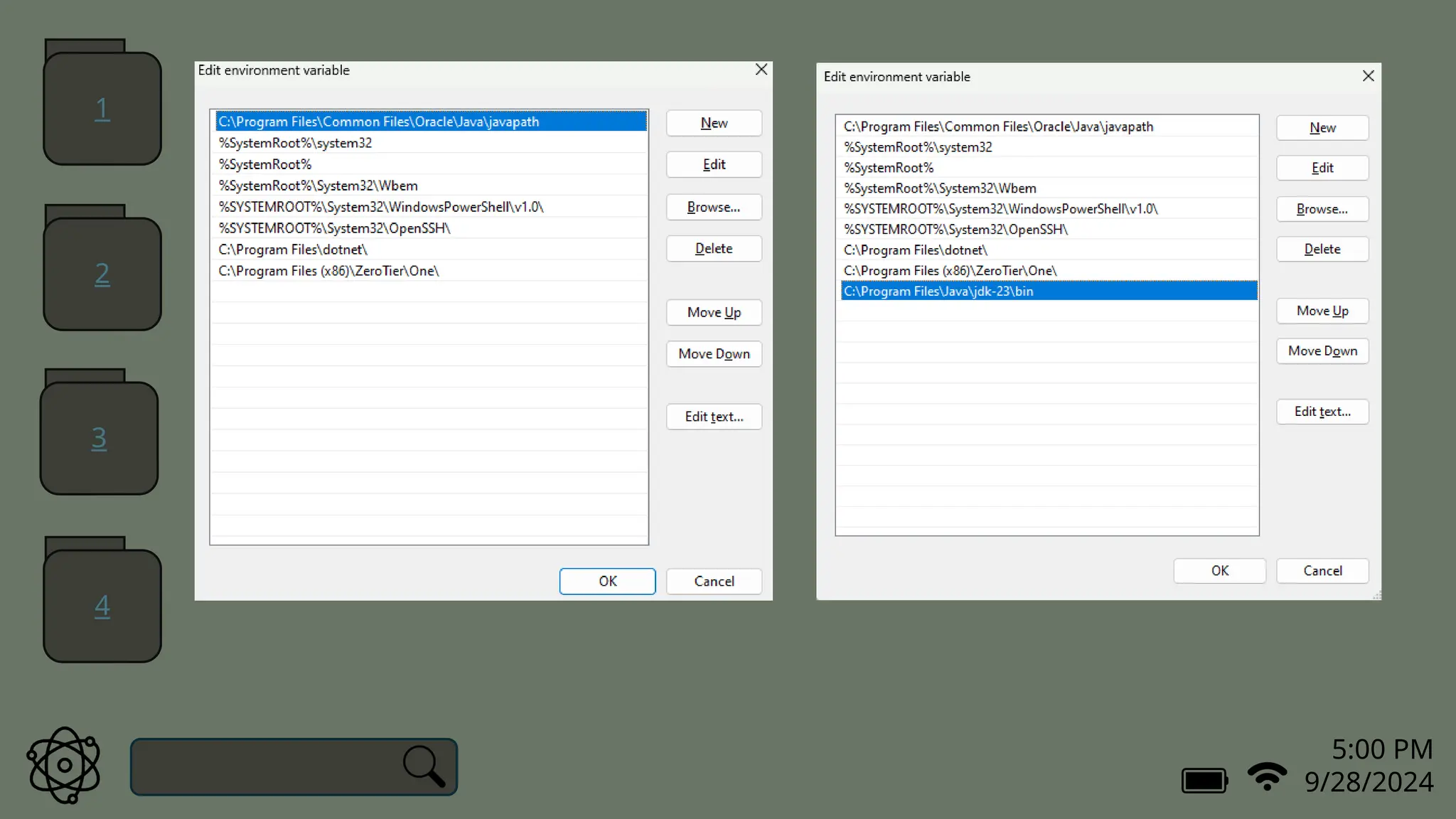This screenshot has height=819, width=1456.
Task: Click Edit text... in left dialog
Action: point(714,417)
